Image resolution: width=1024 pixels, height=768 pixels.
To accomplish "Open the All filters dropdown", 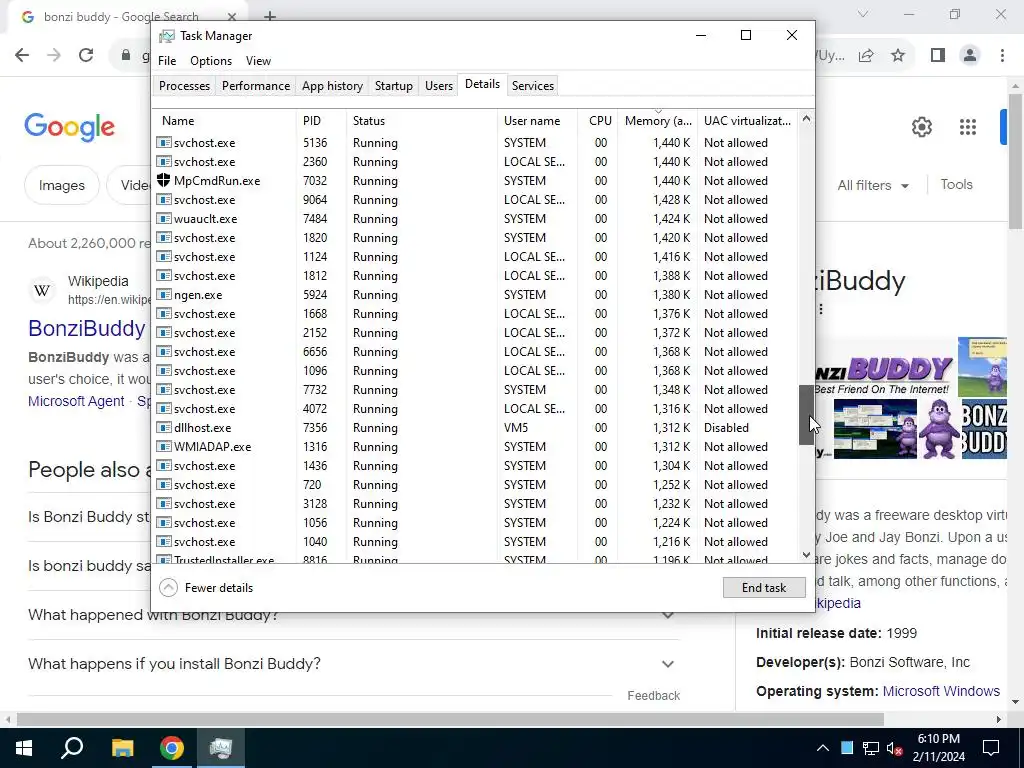I will [x=873, y=185].
